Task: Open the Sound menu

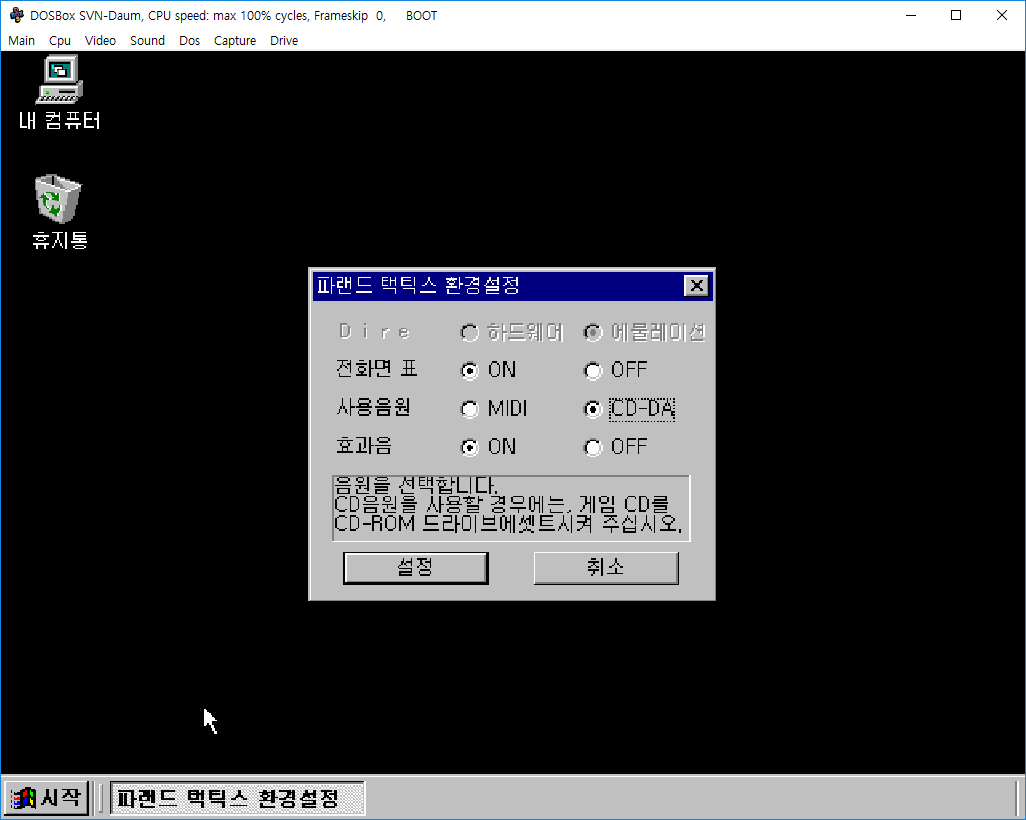Action: [147, 41]
